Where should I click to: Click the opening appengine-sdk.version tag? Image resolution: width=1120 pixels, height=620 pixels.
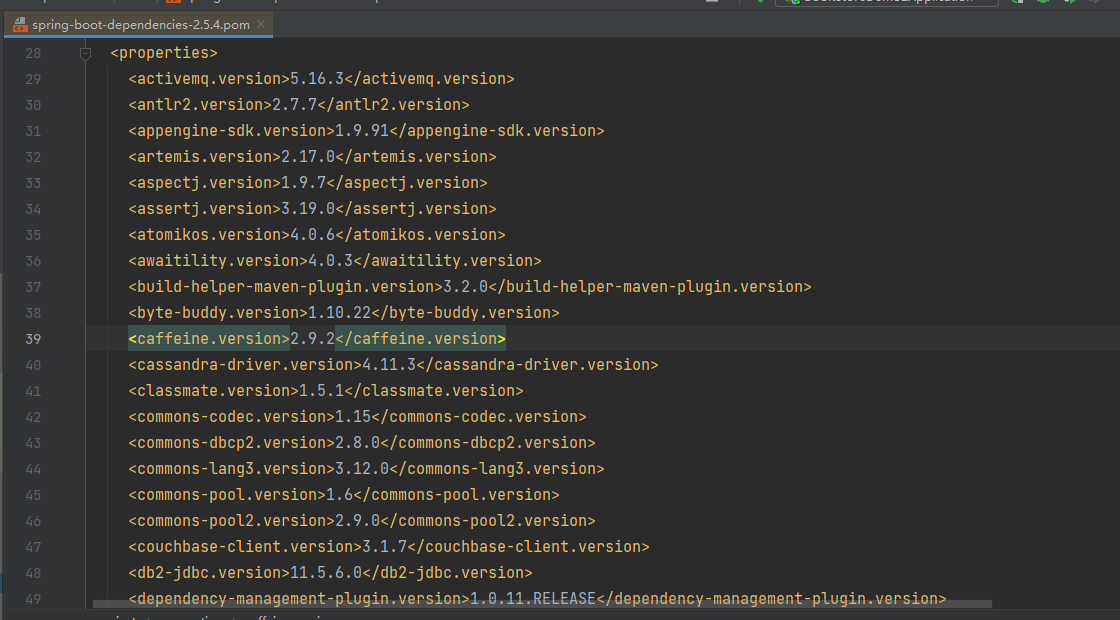pos(231,131)
